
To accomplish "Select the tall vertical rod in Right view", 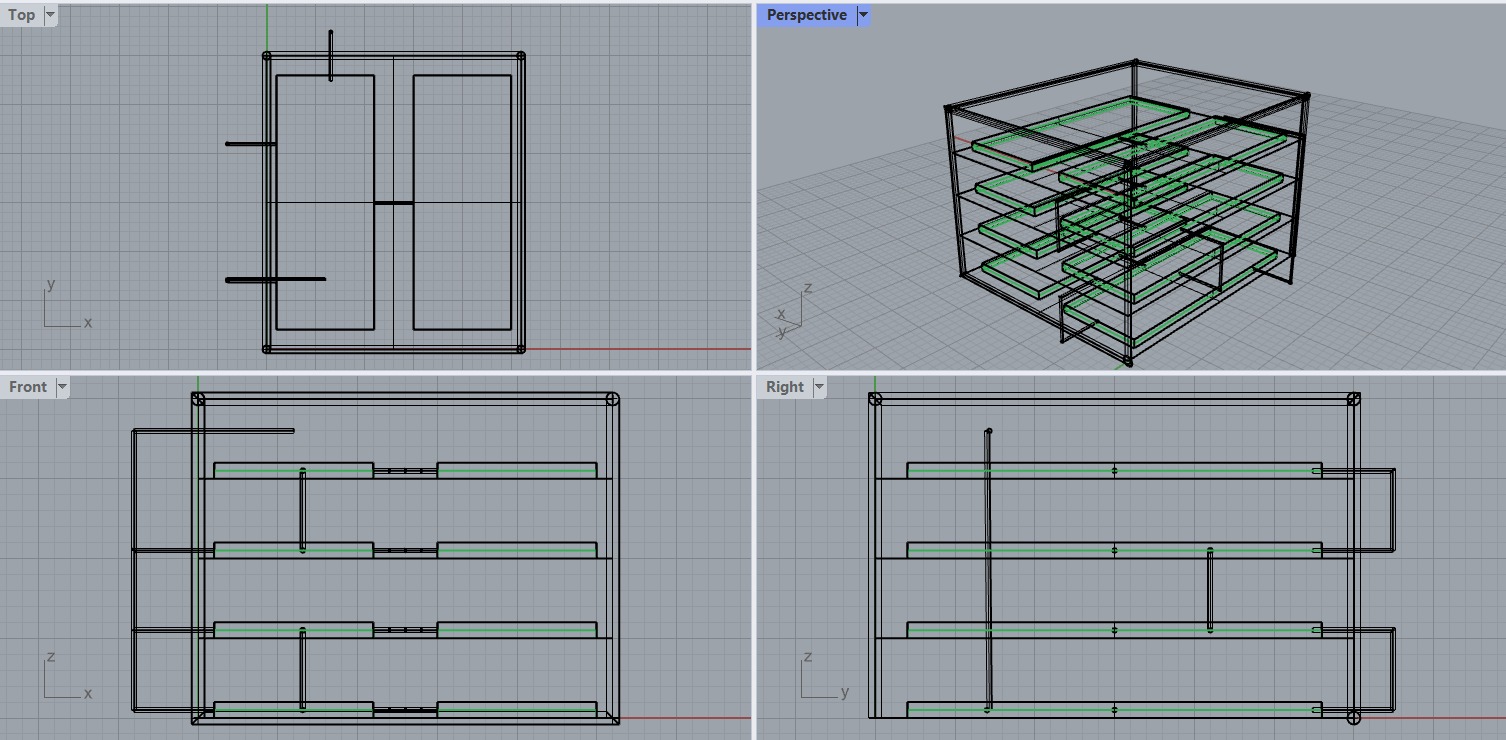I will pyautogui.click(x=989, y=570).
